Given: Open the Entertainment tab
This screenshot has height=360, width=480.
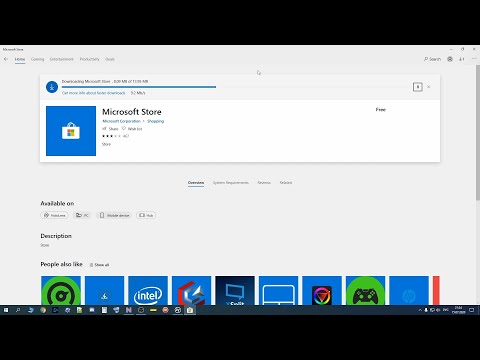Looking at the screenshot, I should (62, 59).
